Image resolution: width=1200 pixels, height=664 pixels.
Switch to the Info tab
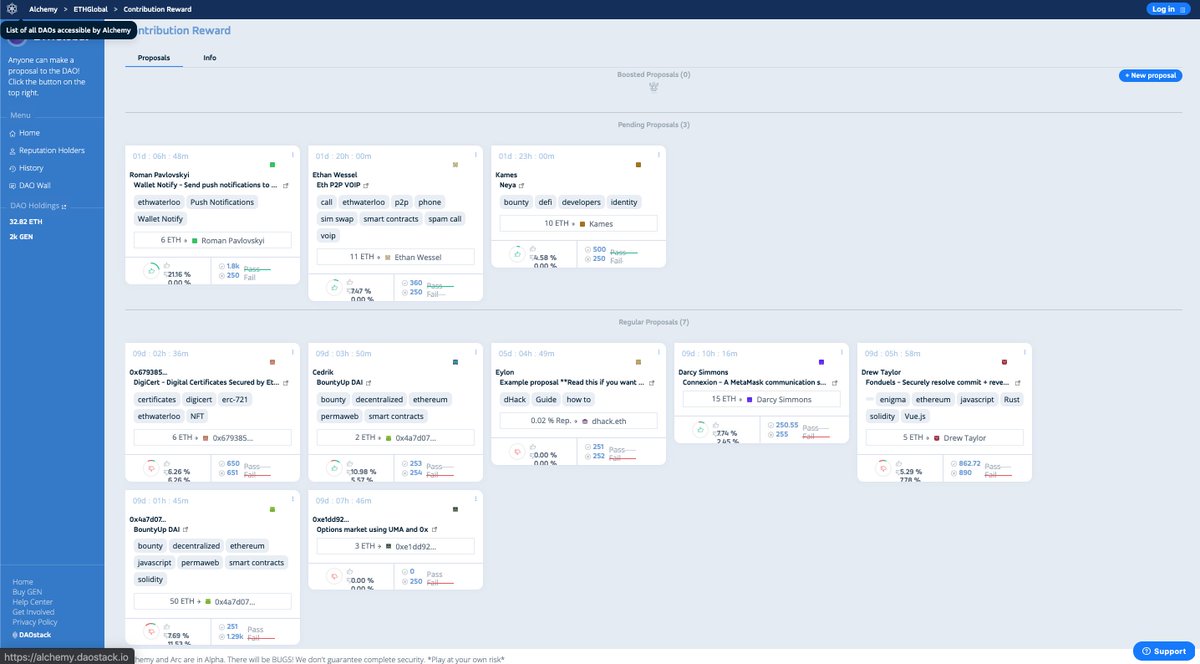[210, 58]
